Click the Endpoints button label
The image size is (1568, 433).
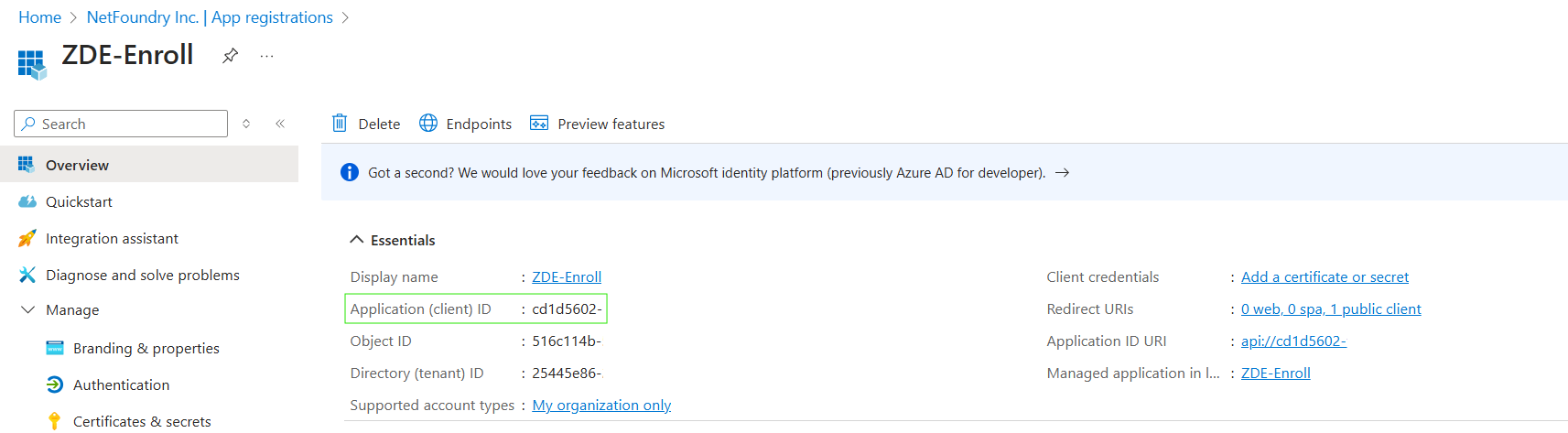point(479,124)
